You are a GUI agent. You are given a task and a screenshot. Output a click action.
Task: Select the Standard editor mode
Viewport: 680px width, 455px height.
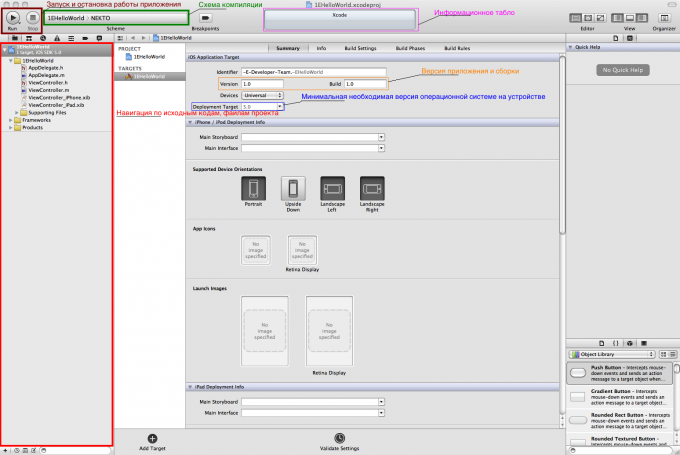coord(575,18)
